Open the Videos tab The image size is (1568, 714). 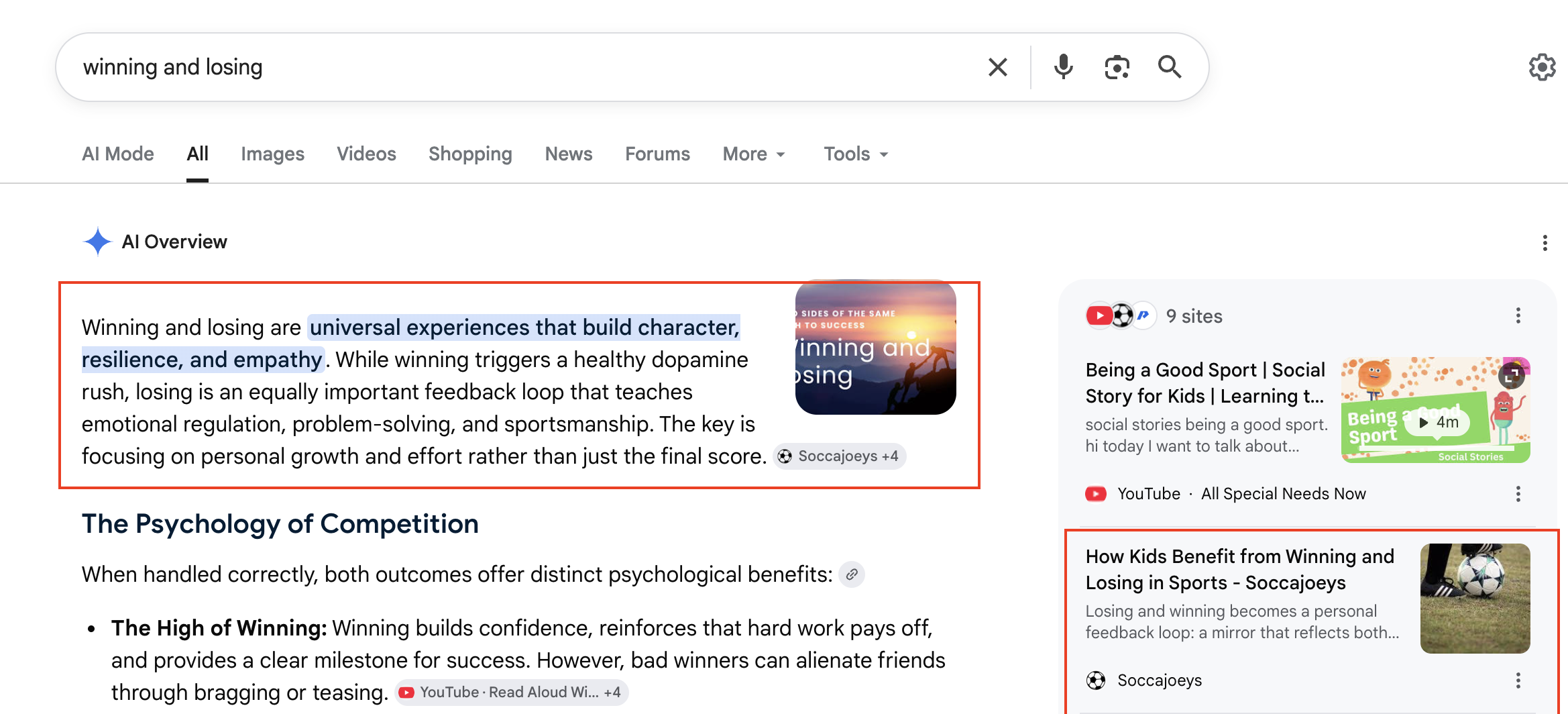[x=366, y=154]
